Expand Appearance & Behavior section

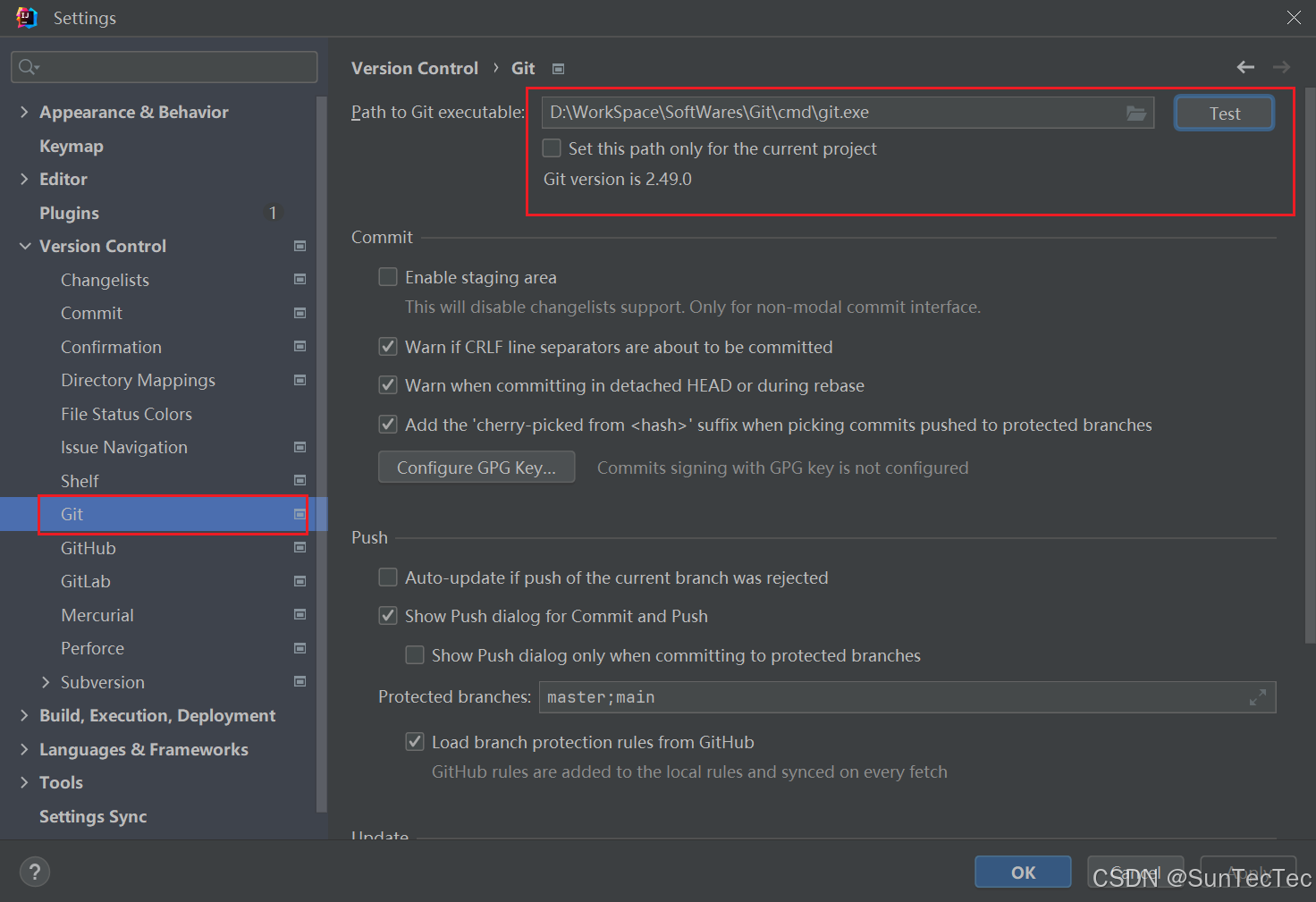pyautogui.click(x=24, y=112)
